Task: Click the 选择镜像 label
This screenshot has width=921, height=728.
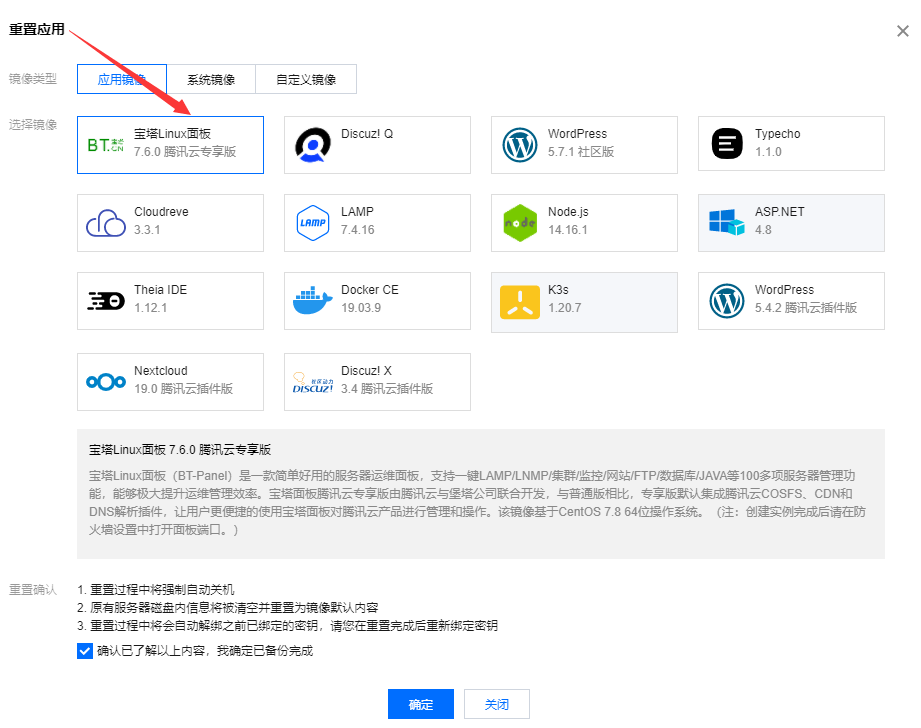Action: (x=33, y=125)
